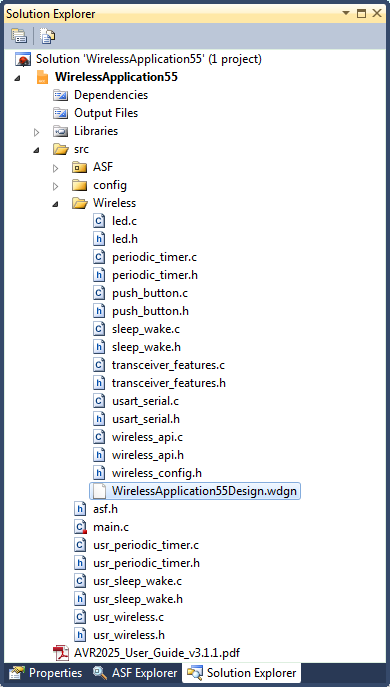Select the Output Files node icon

60,113
